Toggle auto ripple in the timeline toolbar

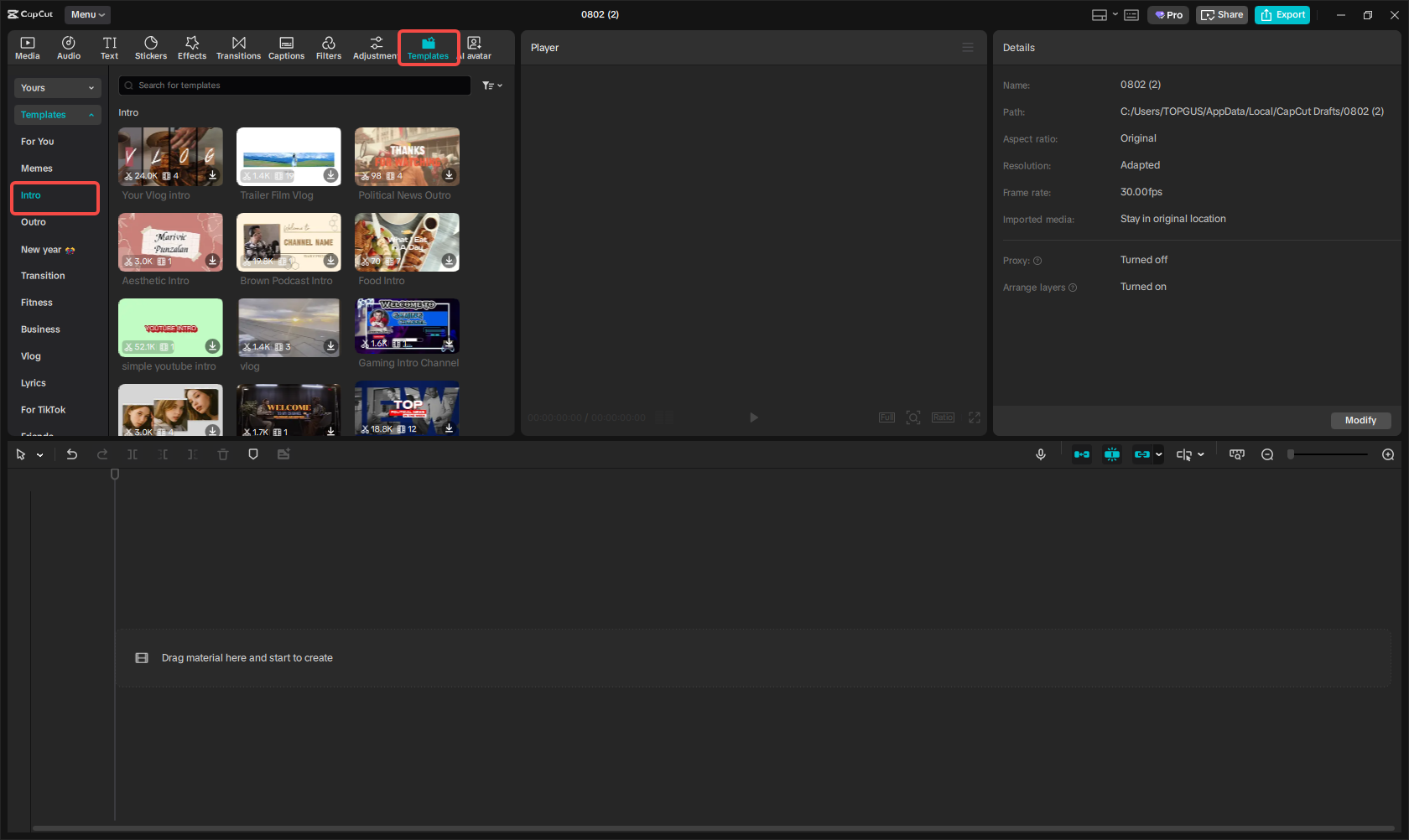(1081, 454)
